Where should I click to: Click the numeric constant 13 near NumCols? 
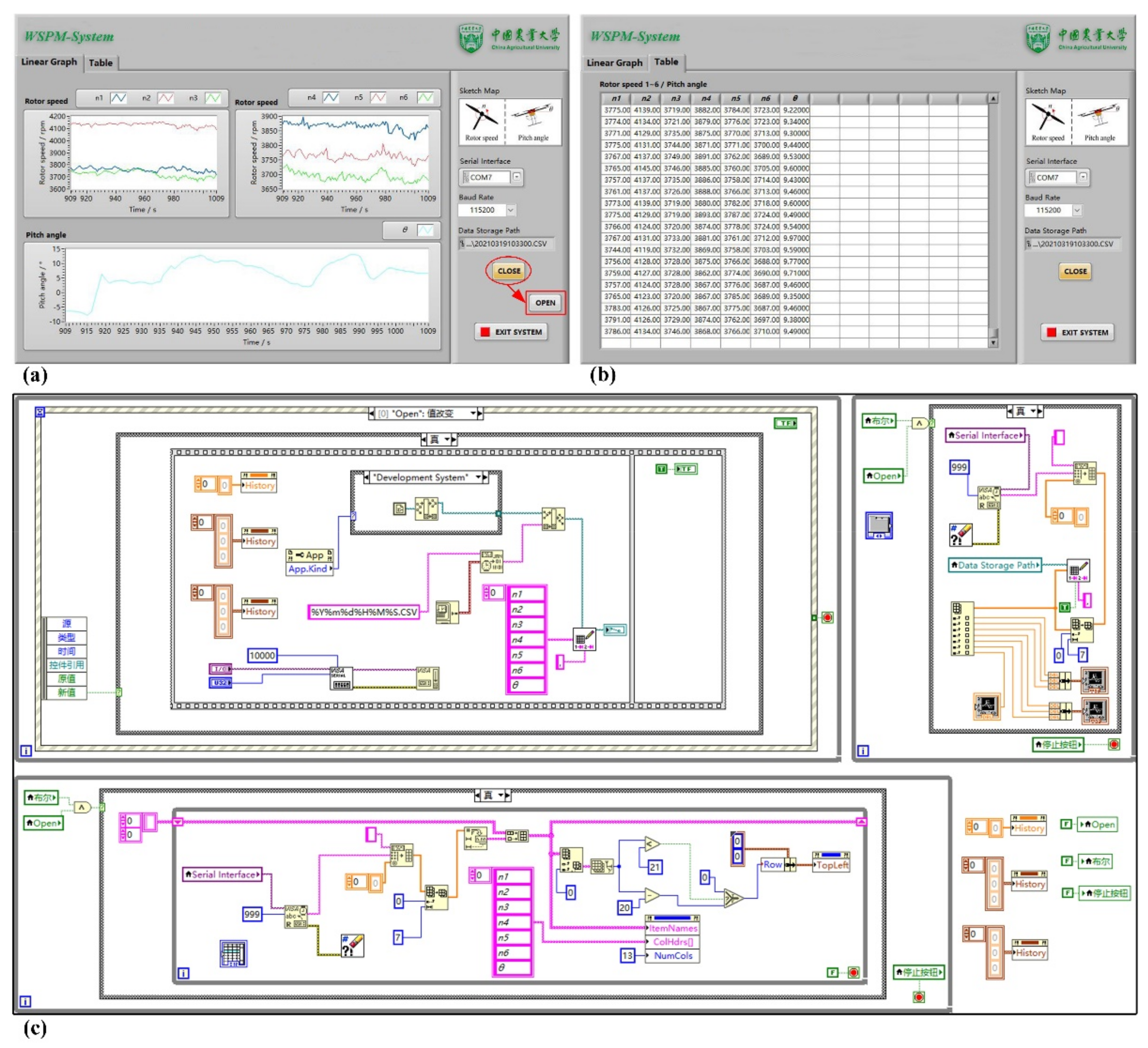tap(627, 955)
